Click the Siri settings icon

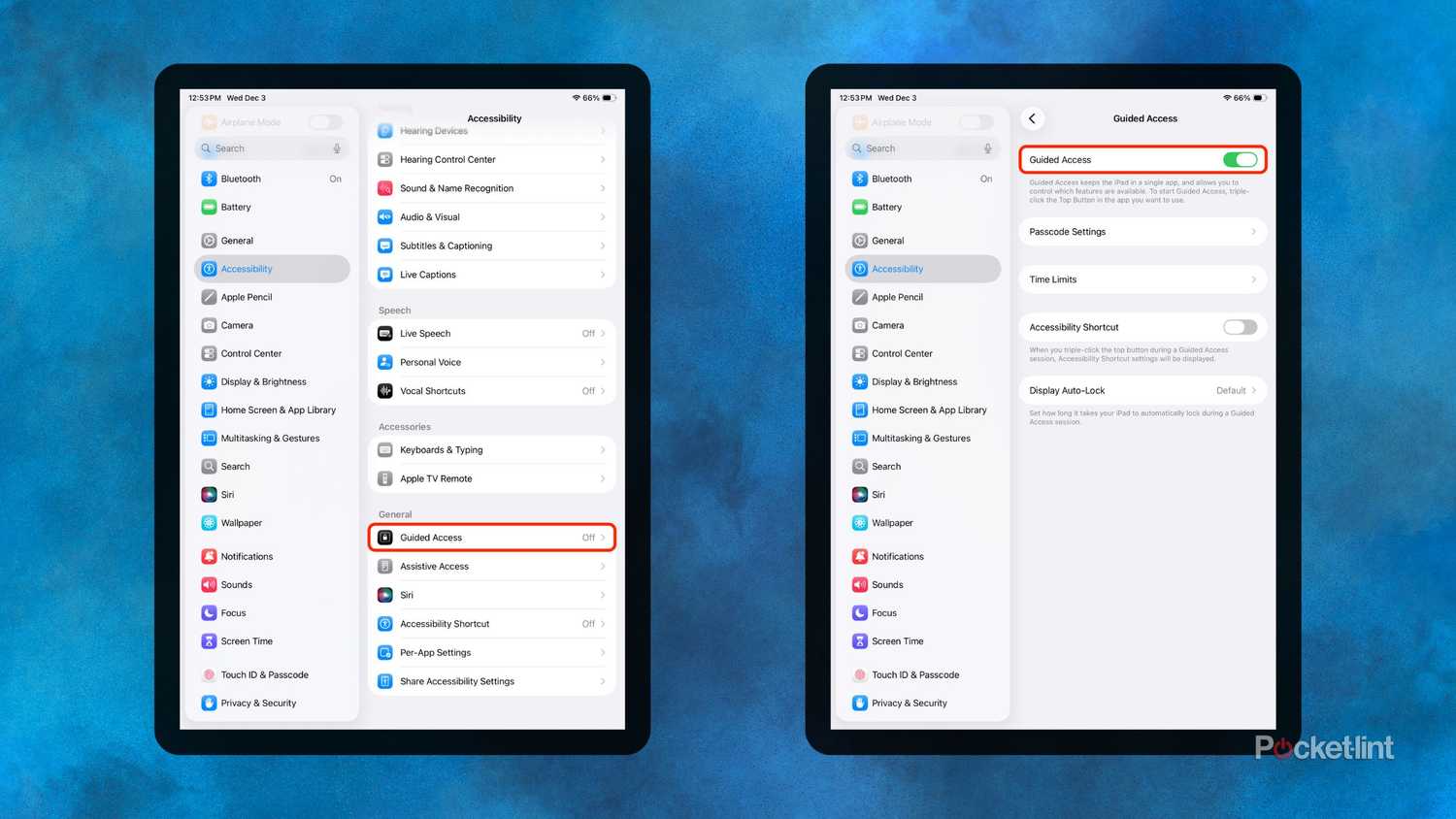[209, 494]
